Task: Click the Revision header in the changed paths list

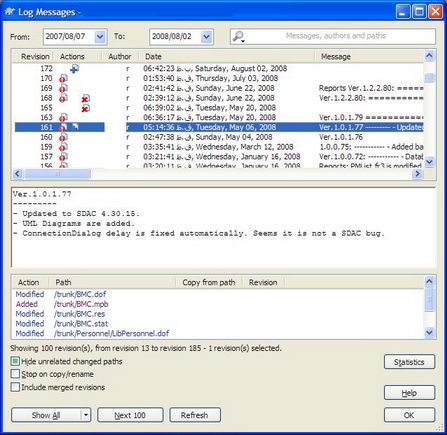Action: click(x=263, y=282)
